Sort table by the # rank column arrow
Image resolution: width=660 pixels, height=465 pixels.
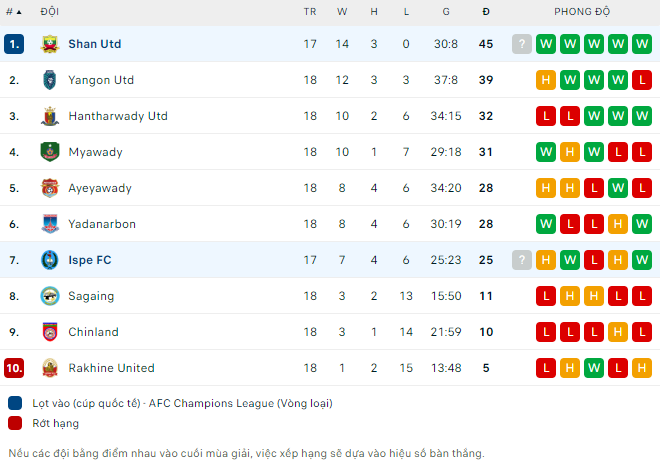pos(14,12)
